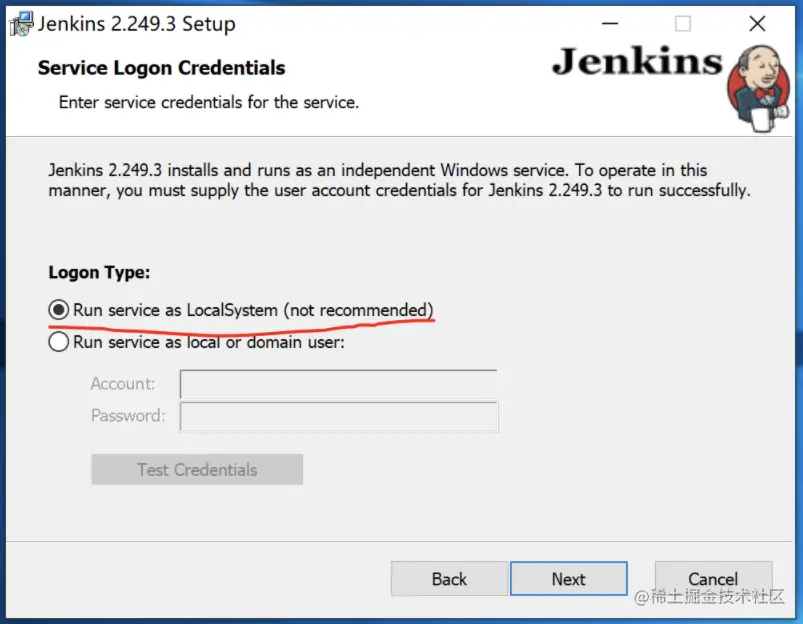Viewport: 803px width, 624px height.
Task: Click the 'Service Logon Credentials' heading
Action: click(x=161, y=68)
